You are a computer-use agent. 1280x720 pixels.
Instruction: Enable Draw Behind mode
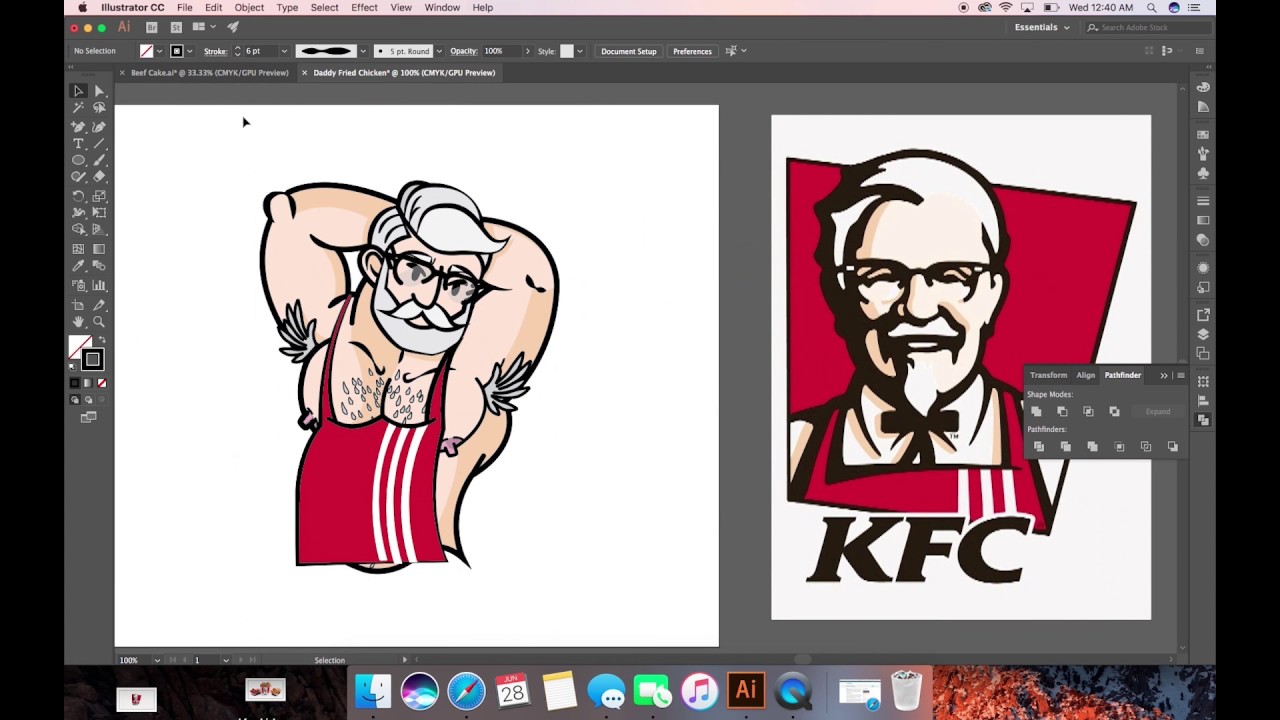(x=88, y=400)
